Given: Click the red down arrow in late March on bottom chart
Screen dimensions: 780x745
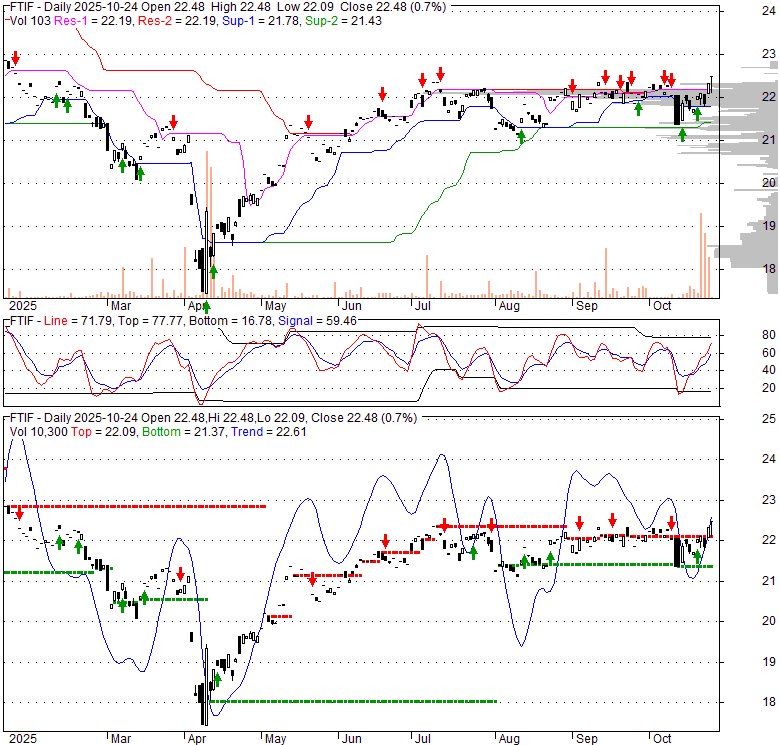Looking at the screenshot, I should [181, 574].
